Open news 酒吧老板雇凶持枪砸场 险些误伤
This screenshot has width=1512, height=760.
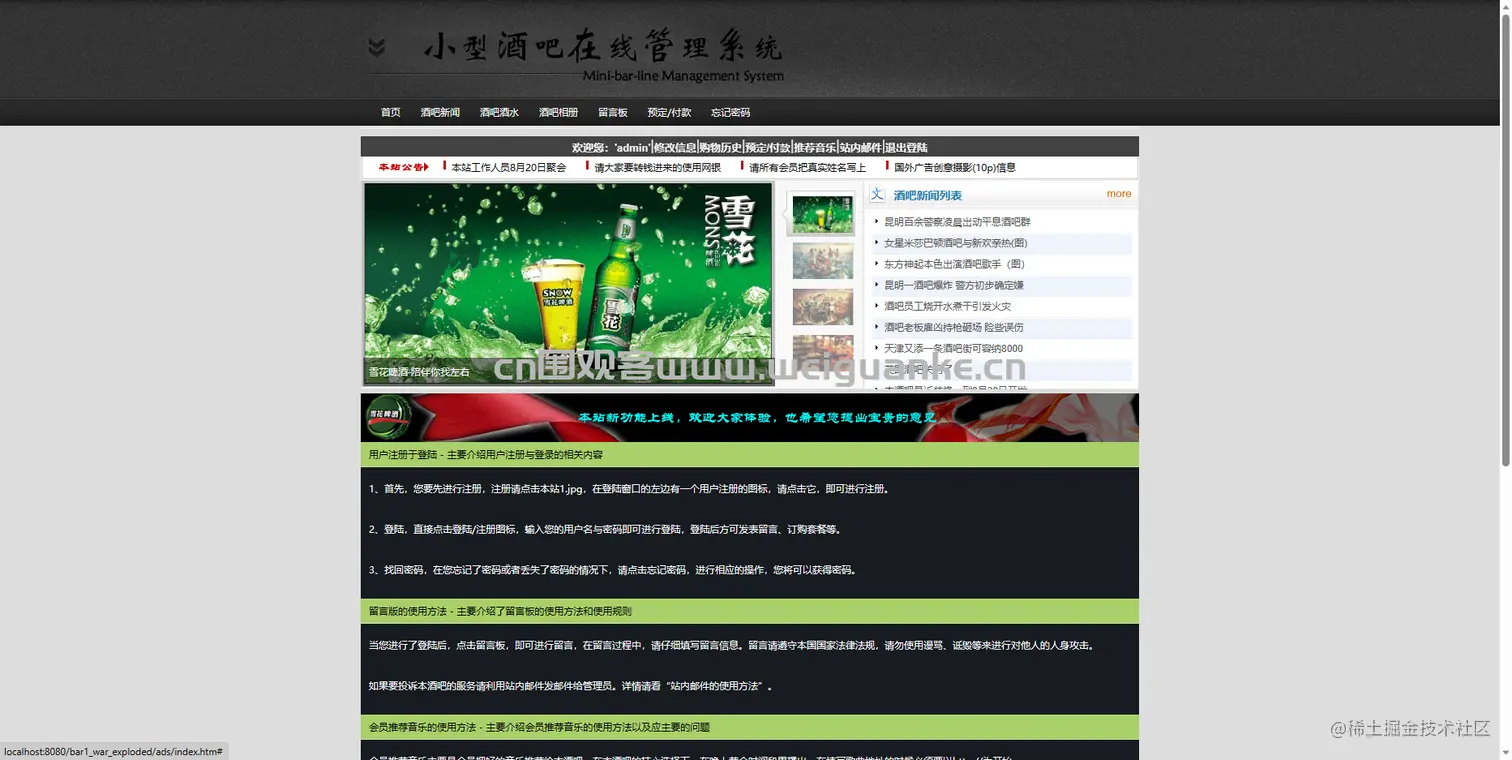[x=954, y=327]
